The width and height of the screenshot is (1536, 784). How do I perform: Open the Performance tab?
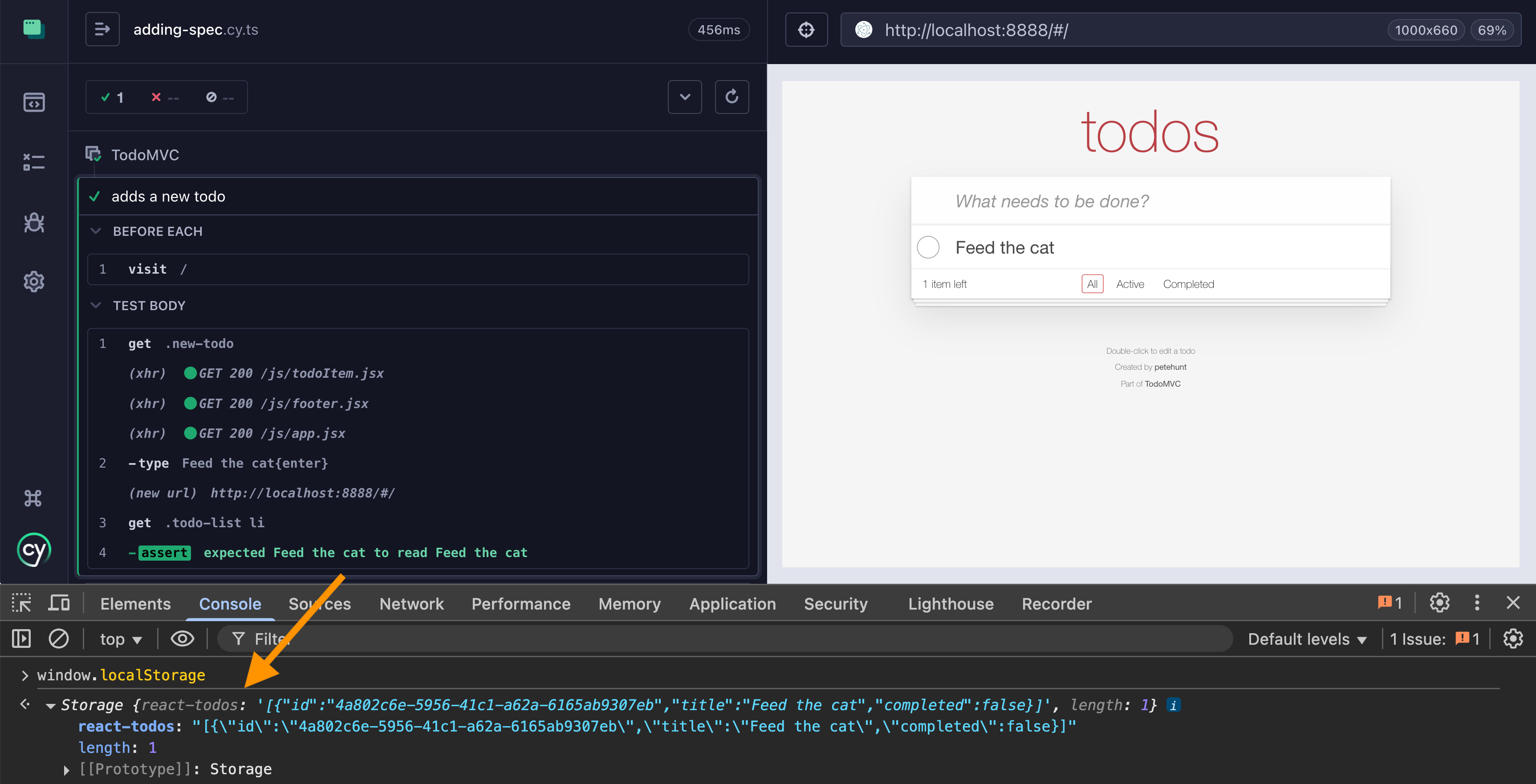(x=520, y=603)
